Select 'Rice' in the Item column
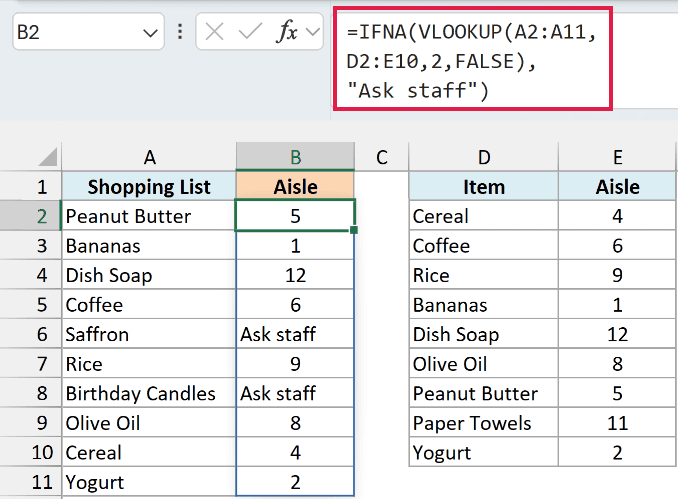Screen dimensions: 678x499 484,275
